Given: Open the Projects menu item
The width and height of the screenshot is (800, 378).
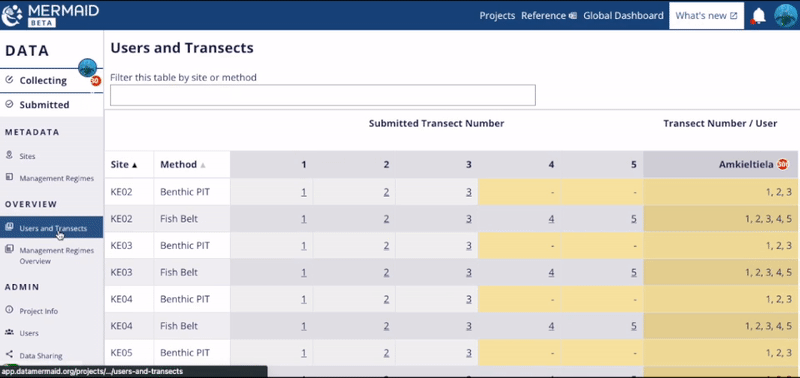Looking at the screenshot, I should 497,15.
